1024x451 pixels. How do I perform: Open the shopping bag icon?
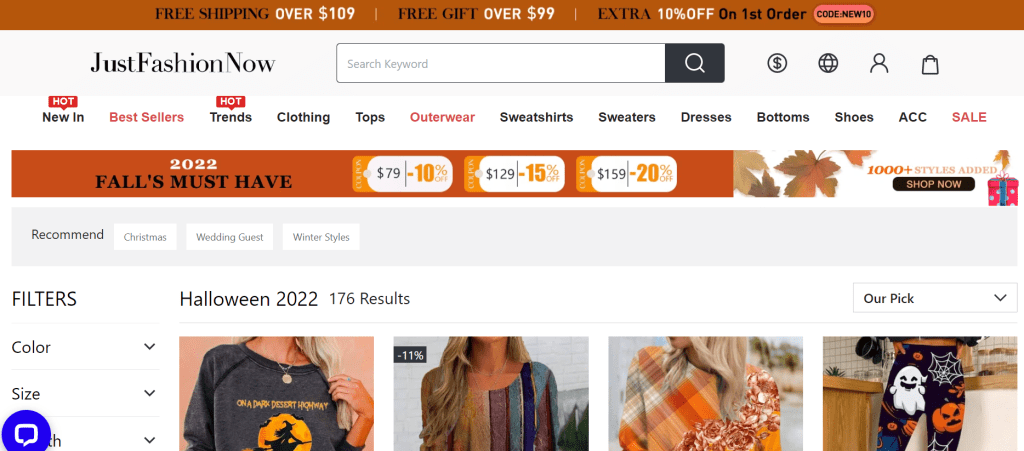pyautogui.click(x=930, y=64)
